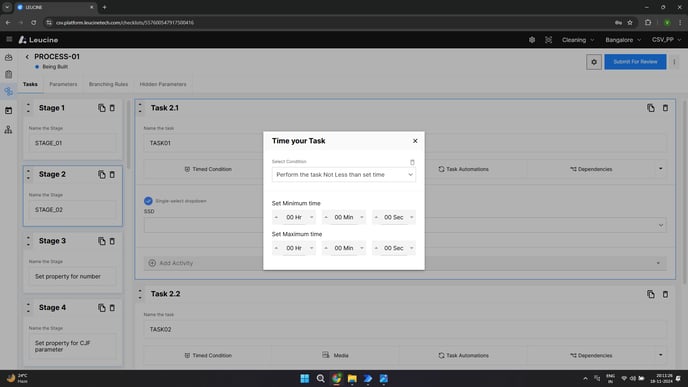Screen dimensions: 688x387
Task: Go back from PROCESS-01 with arrow
Action: pos(27,57)
